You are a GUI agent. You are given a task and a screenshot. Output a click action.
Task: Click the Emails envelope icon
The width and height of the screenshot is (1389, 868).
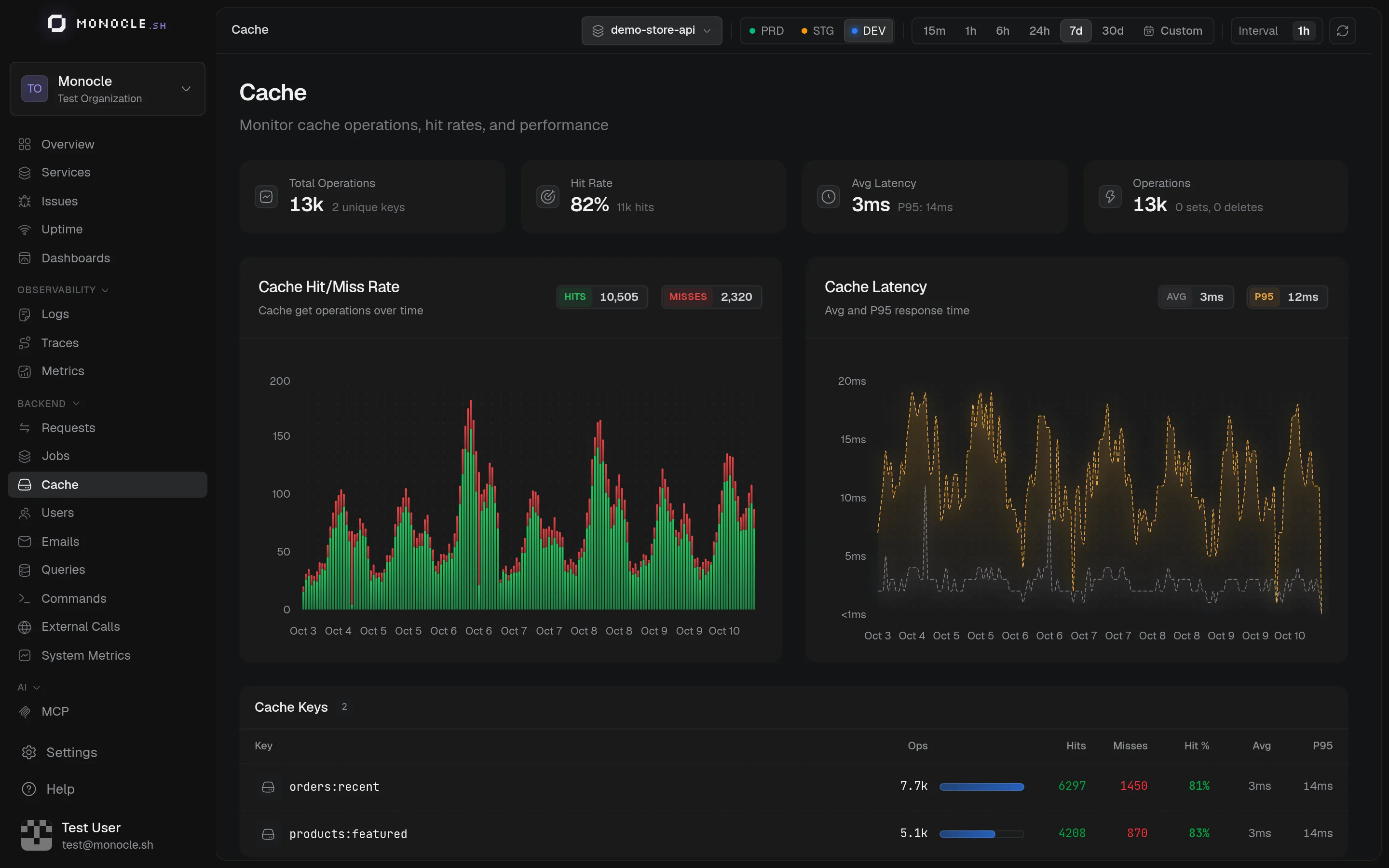[24, 542]
